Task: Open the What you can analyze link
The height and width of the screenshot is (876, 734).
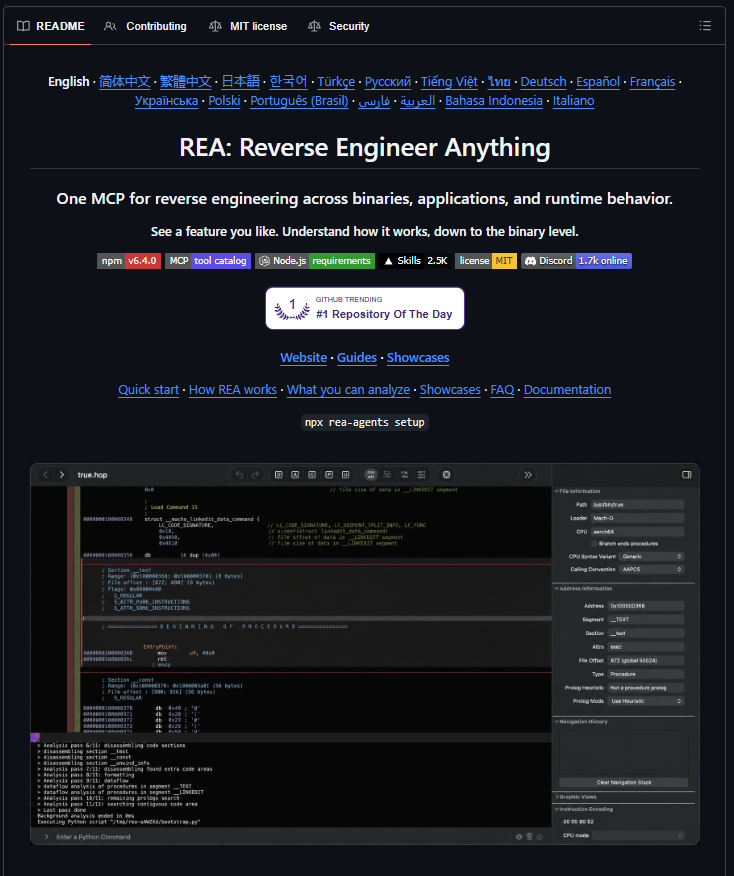Action: point(349,389)
